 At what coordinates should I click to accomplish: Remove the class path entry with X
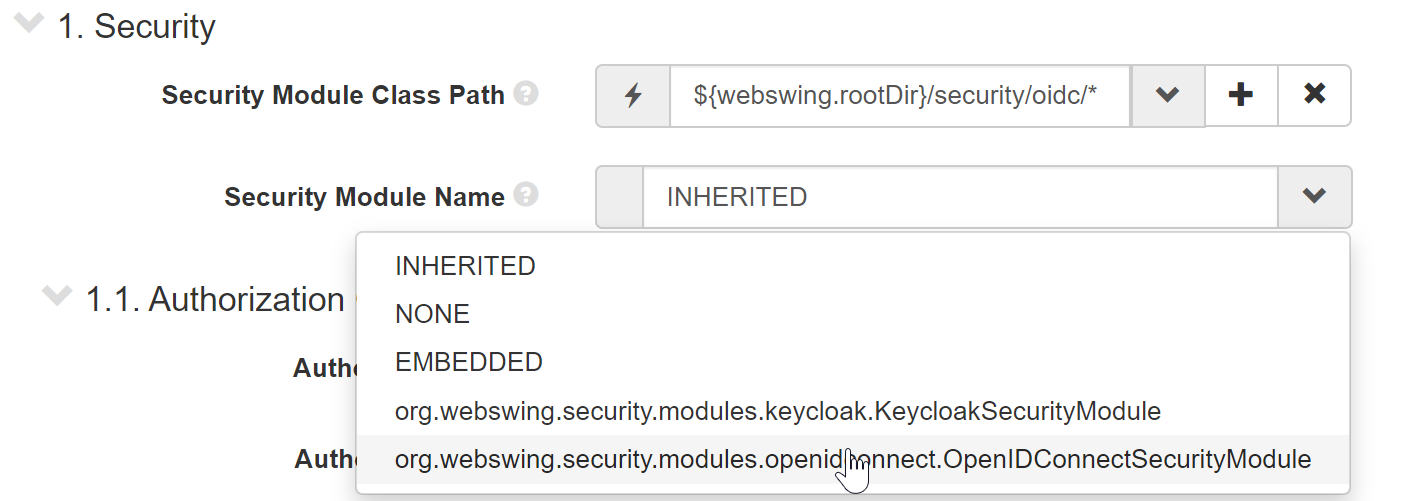point(1315,96)
